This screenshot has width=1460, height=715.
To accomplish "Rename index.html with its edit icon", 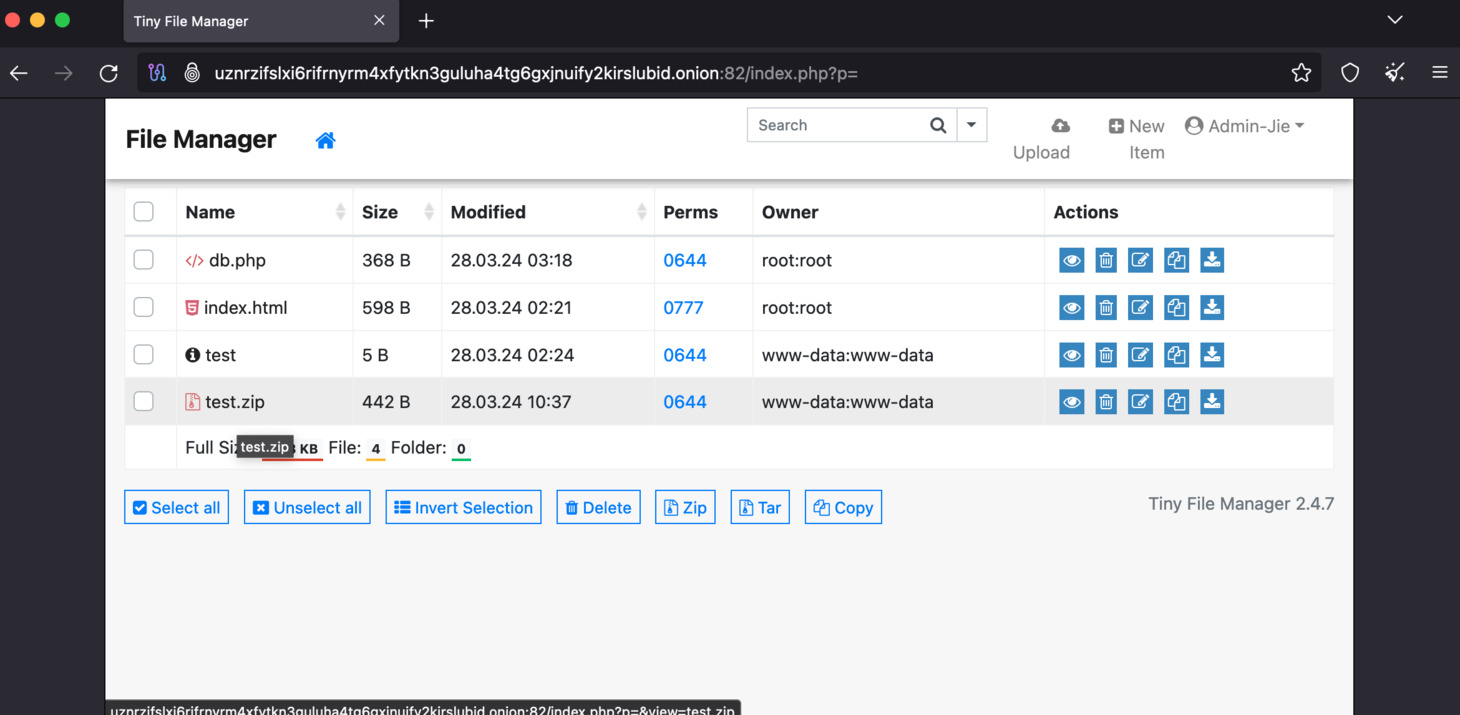I will (1140, 307).
